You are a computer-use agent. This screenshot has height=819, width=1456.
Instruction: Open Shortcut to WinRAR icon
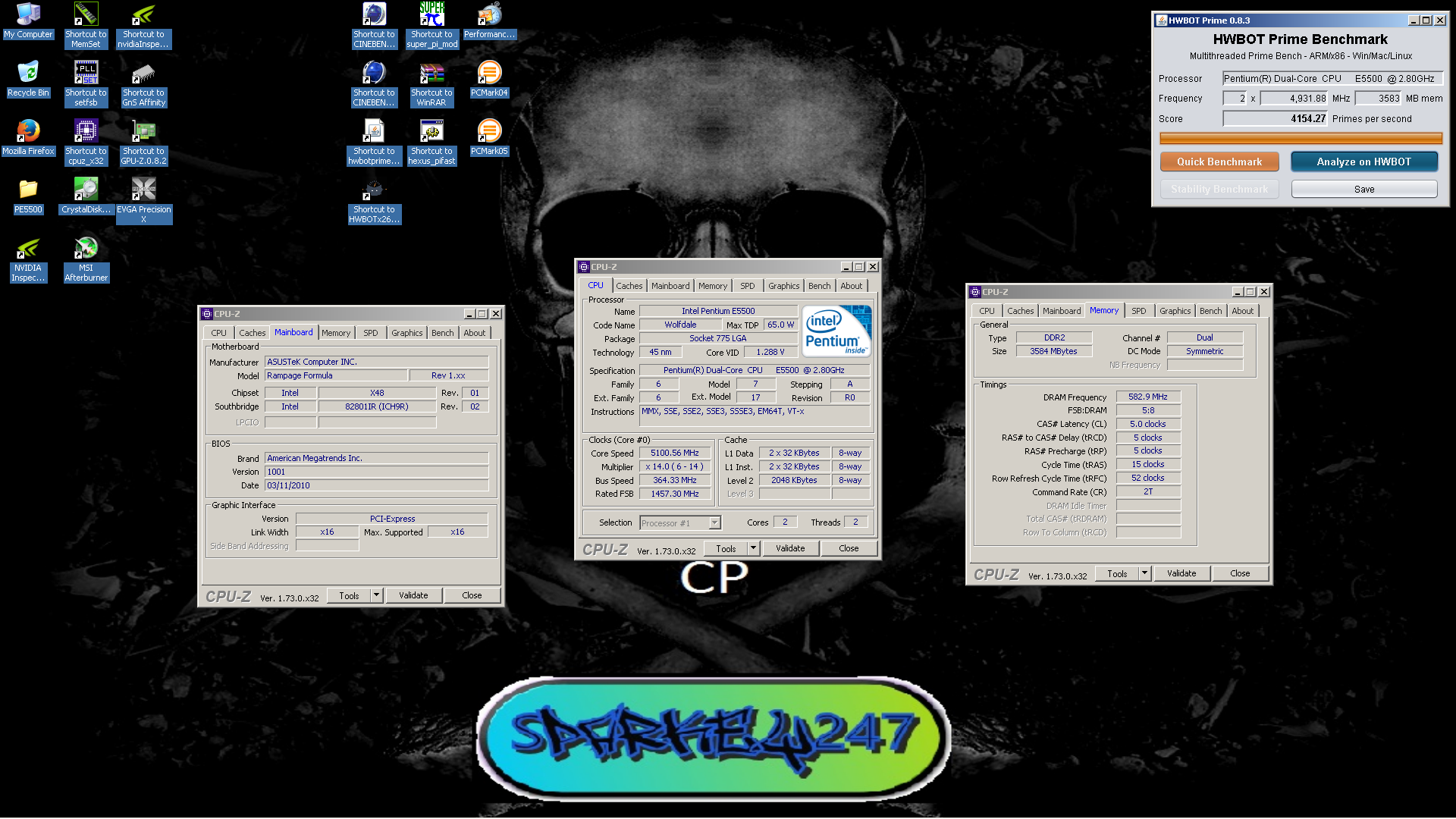pyautogui.click(x=431, y=83)
